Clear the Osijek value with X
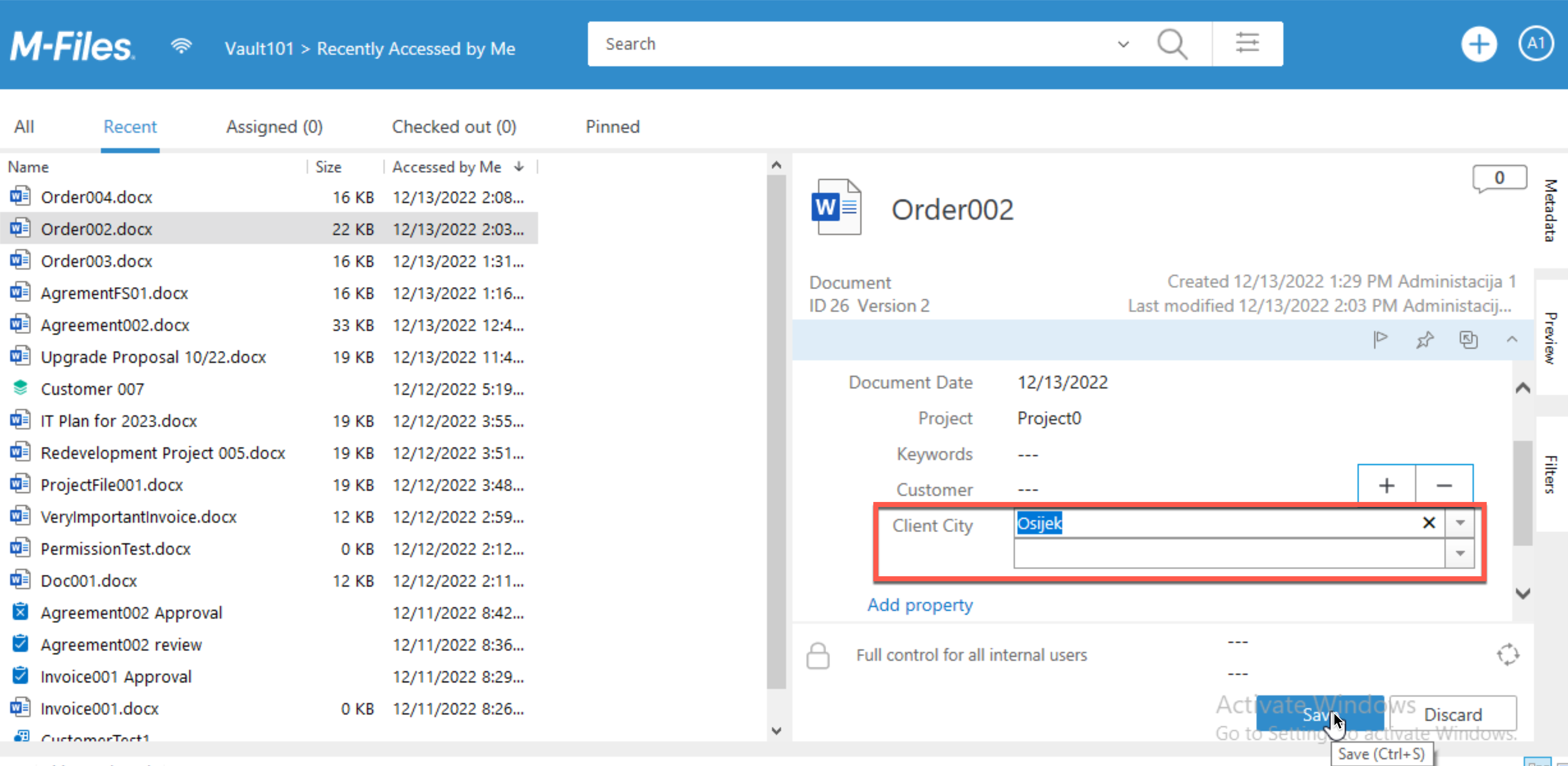This screenshot has height=766, width=1568. tap(1428, 523)
